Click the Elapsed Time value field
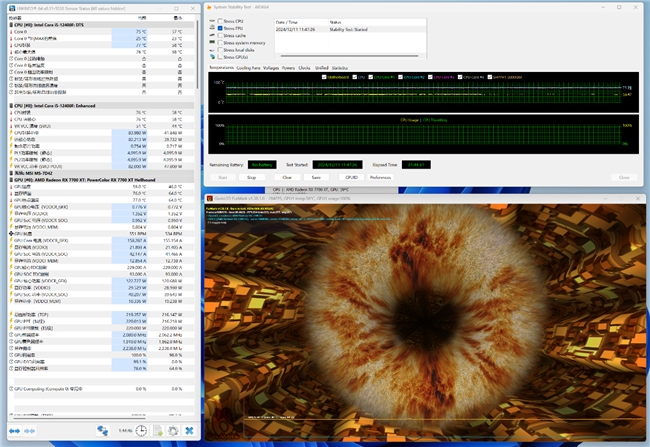Screen dimensions: 650x447 pos(416,165)
